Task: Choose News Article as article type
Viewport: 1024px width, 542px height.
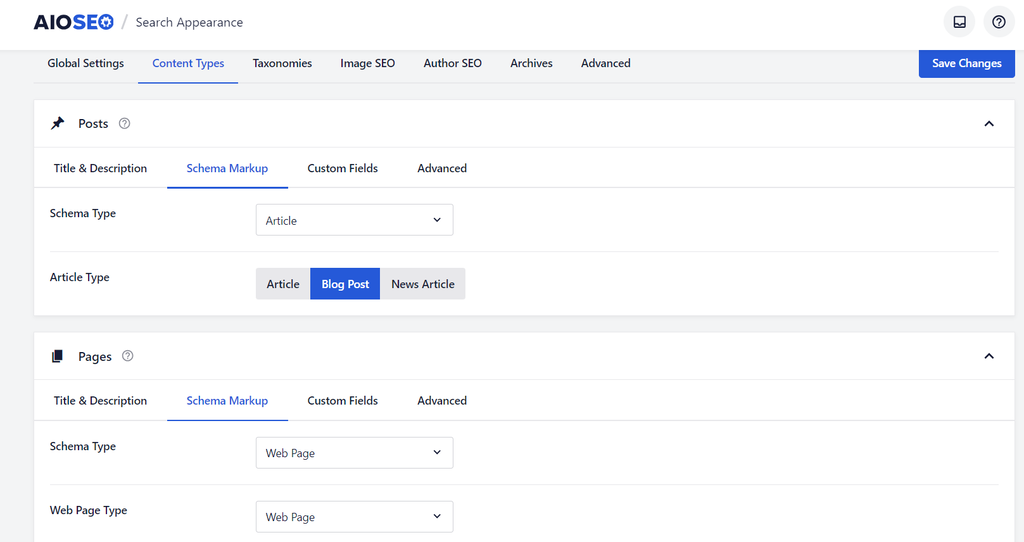Action: click(x=423, y=284)
